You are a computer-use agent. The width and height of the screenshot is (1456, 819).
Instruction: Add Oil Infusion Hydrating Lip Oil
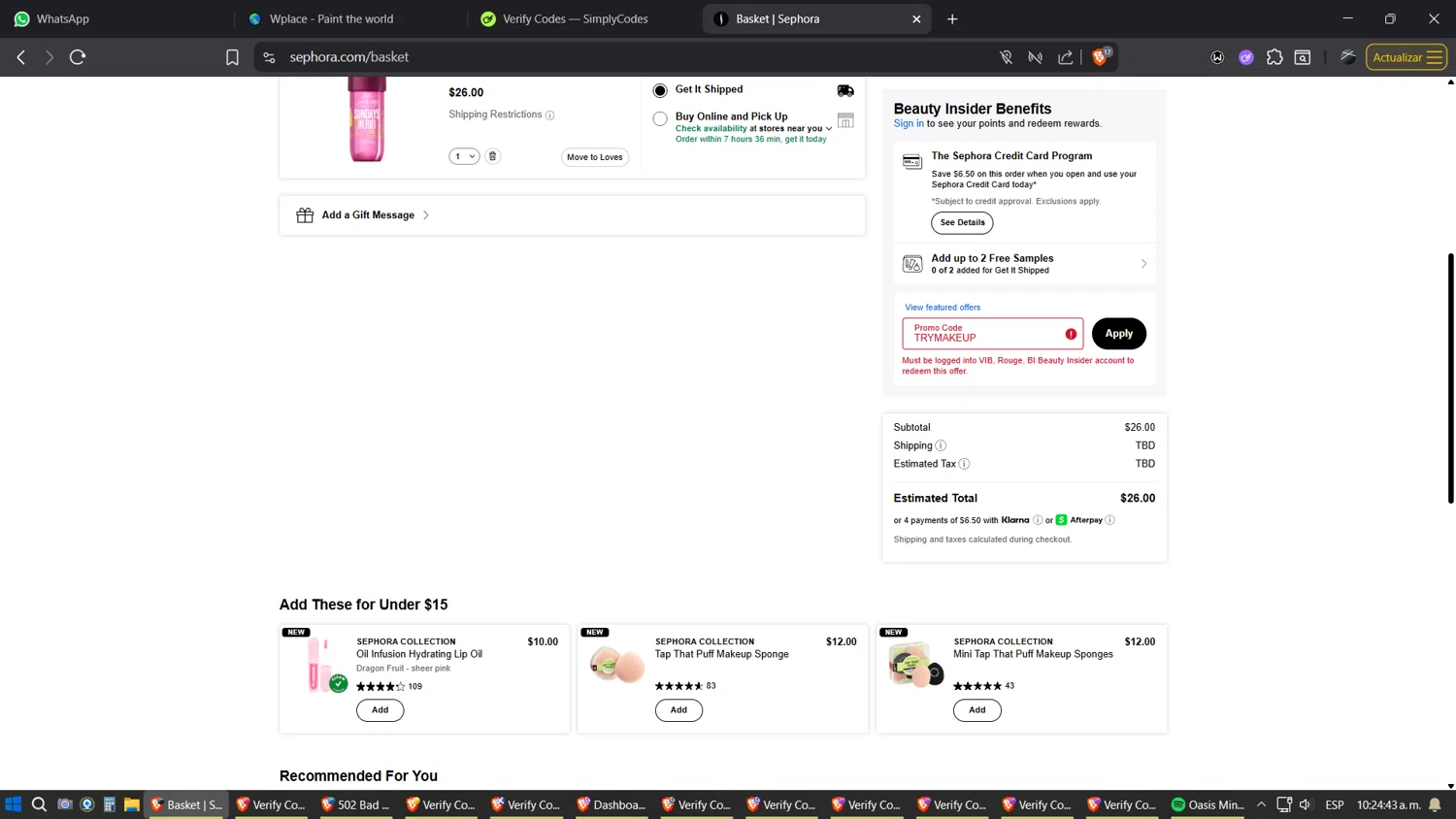click(x=381, y=710)
